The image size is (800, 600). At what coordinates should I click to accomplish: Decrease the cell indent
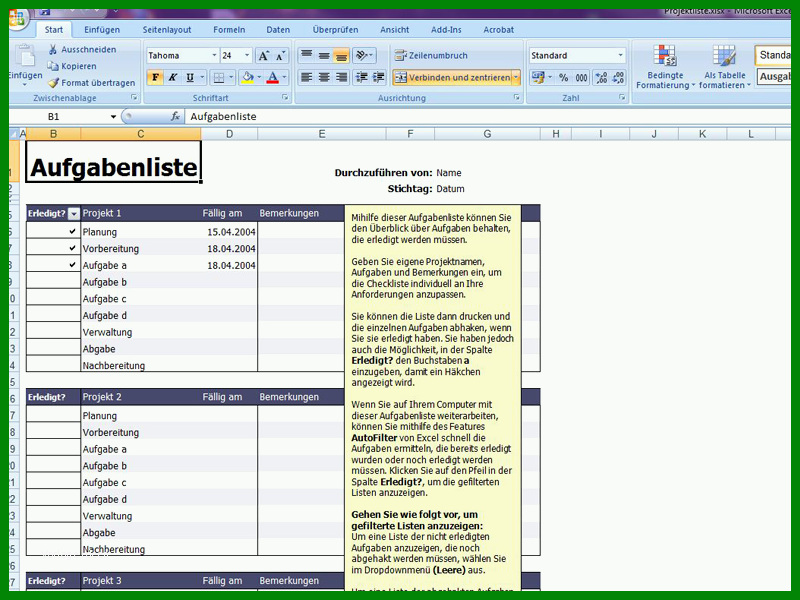click(361, 78)
